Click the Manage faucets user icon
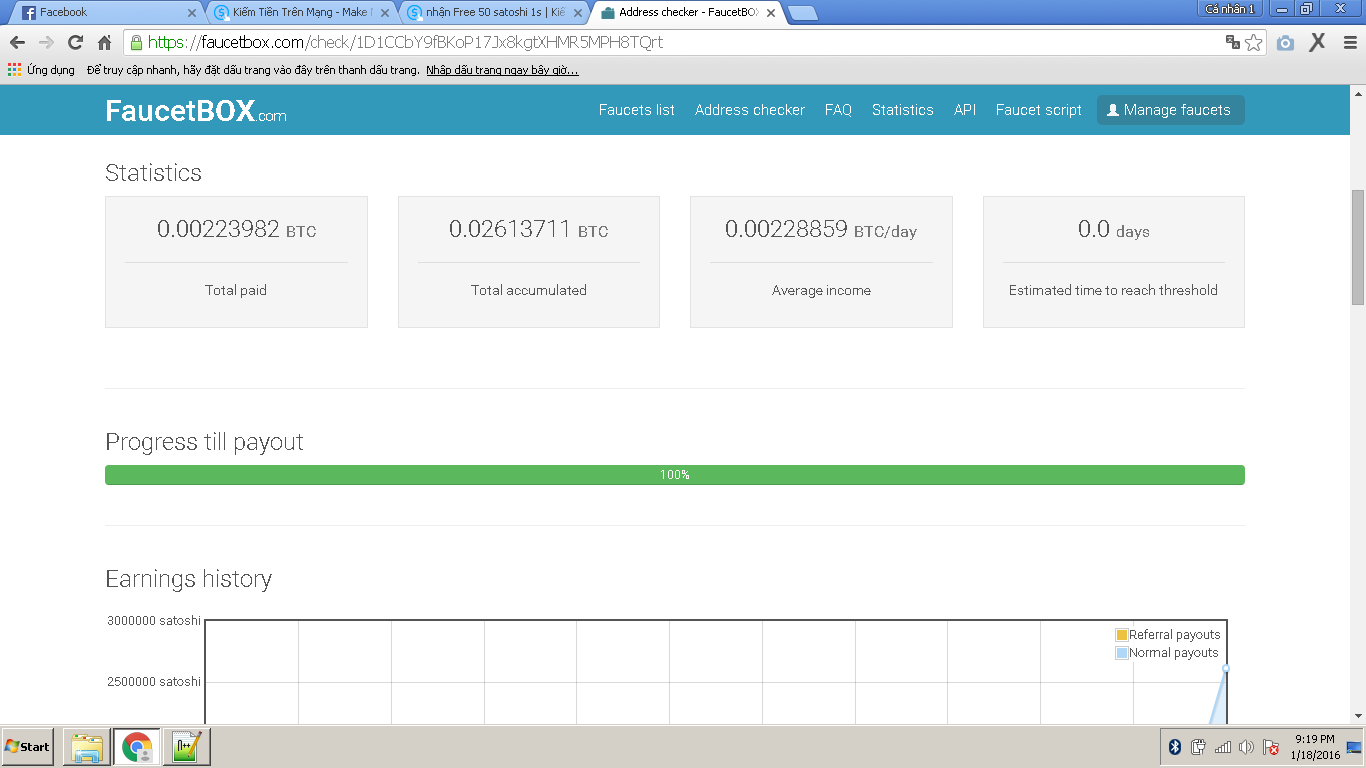 click(x=1112, y=110)
